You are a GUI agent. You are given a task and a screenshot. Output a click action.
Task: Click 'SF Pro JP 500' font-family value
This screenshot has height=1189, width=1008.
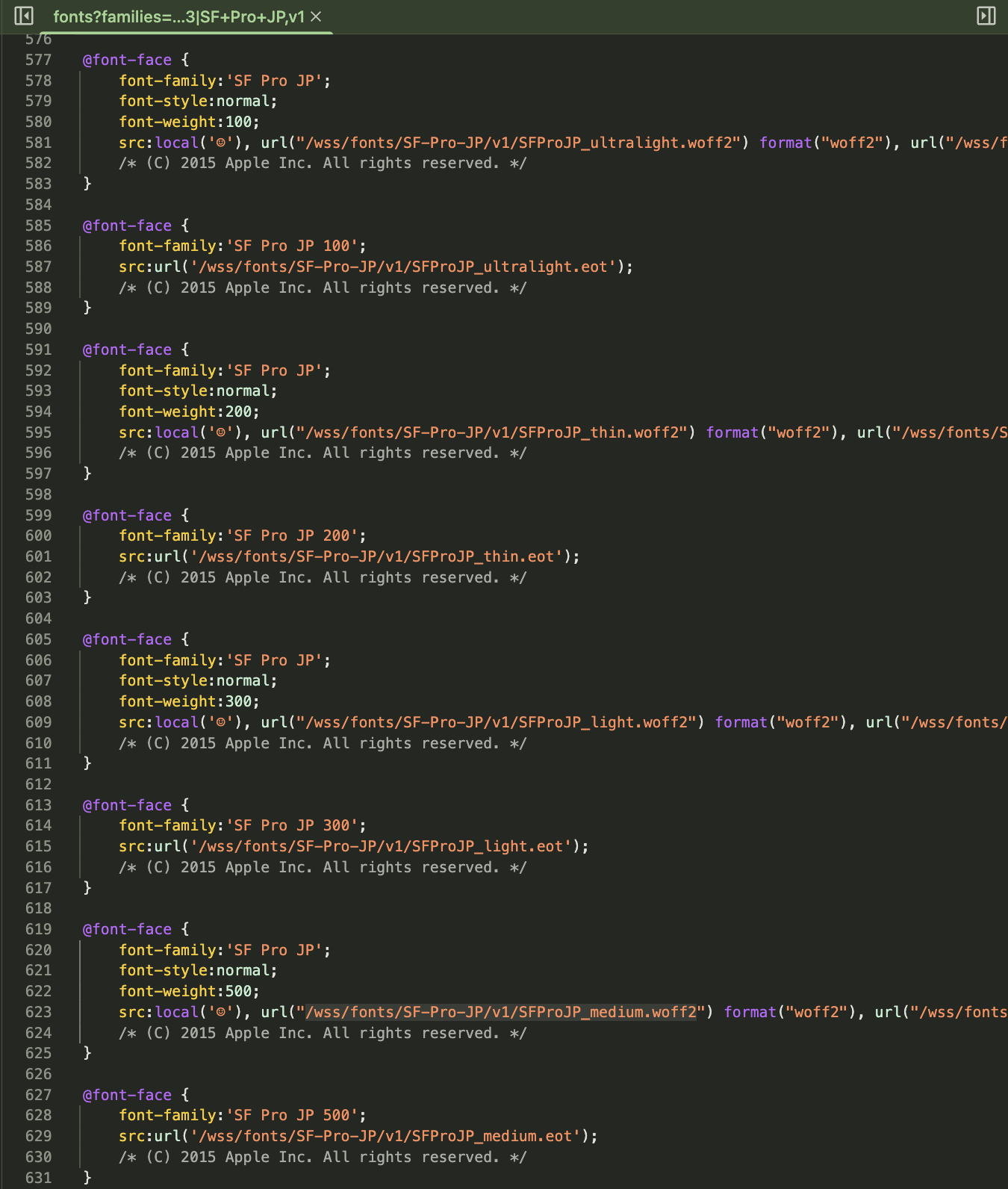[292, 1115]
